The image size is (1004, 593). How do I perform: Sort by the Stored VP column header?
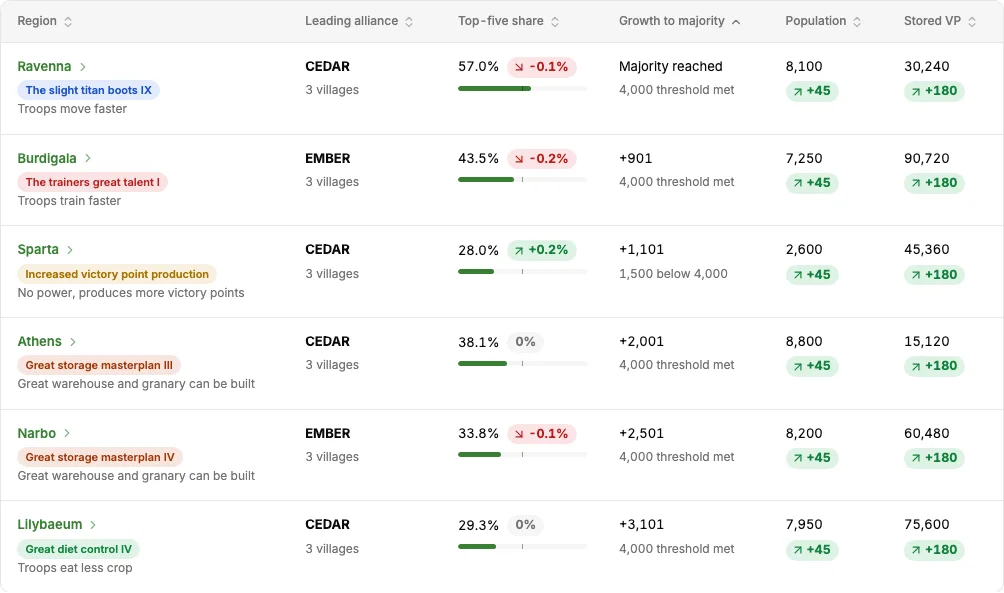(x=939, y=21)
